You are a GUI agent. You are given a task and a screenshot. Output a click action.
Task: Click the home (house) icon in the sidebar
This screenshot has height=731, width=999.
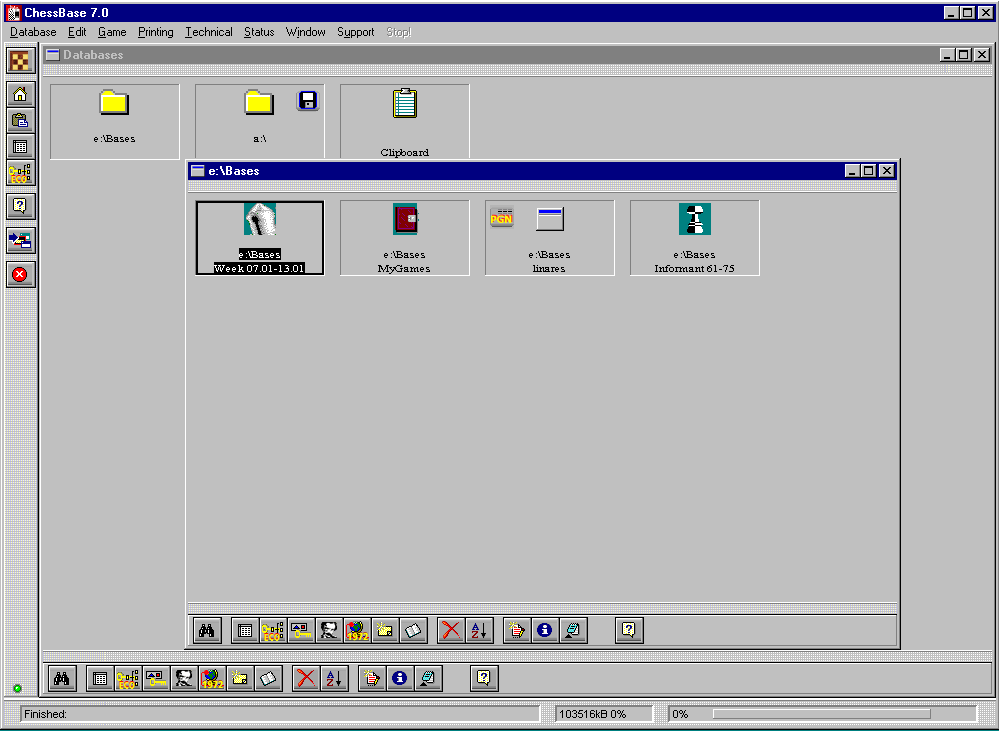point(20,94)
